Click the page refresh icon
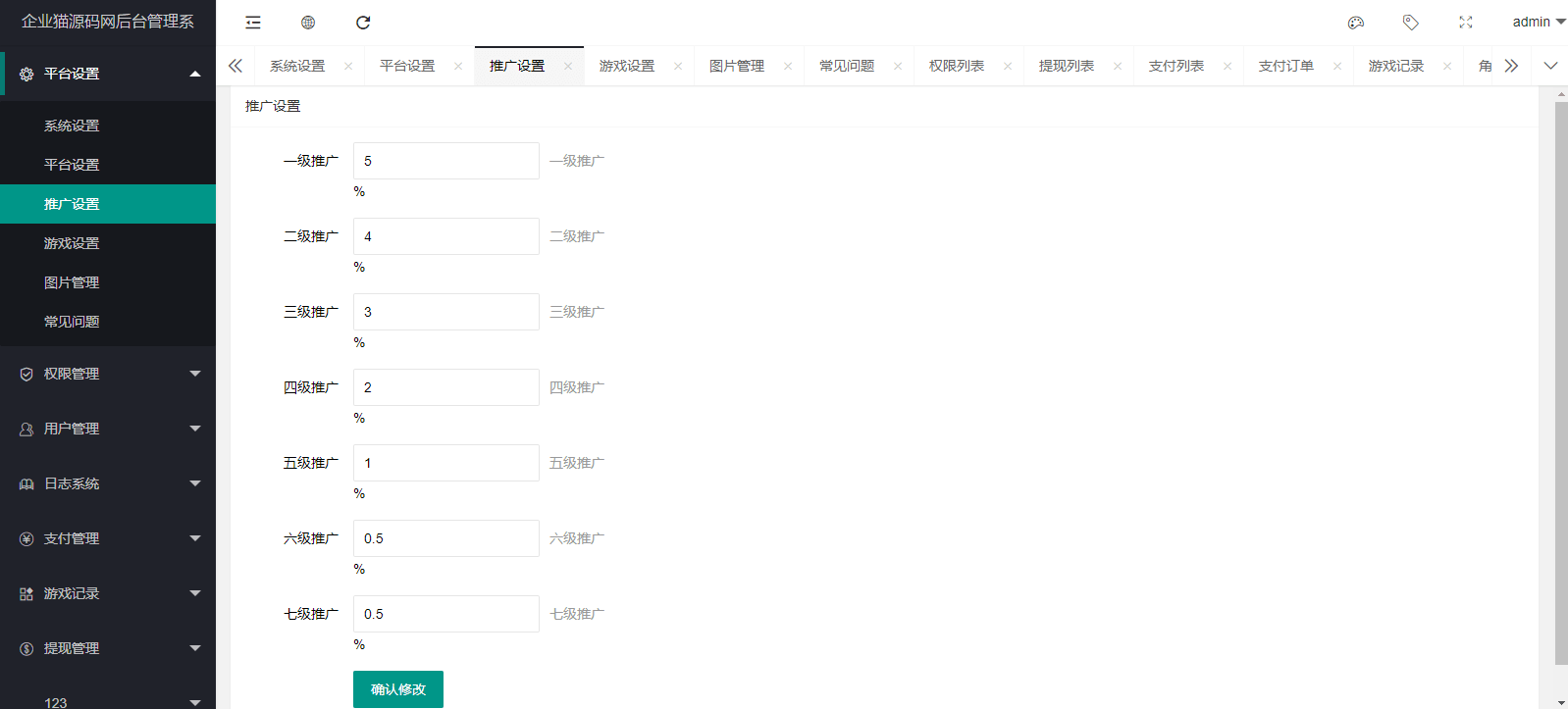Image resolution: width=1568 pixels, height=709 pixels. coord(363,23)
